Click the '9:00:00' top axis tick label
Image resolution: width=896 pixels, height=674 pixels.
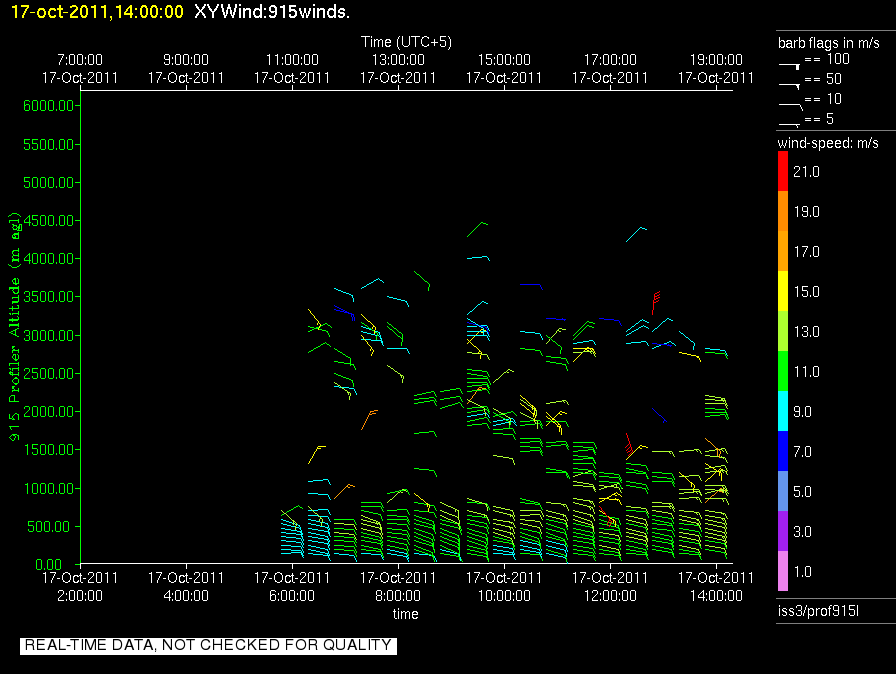click(x=186, y=59)
